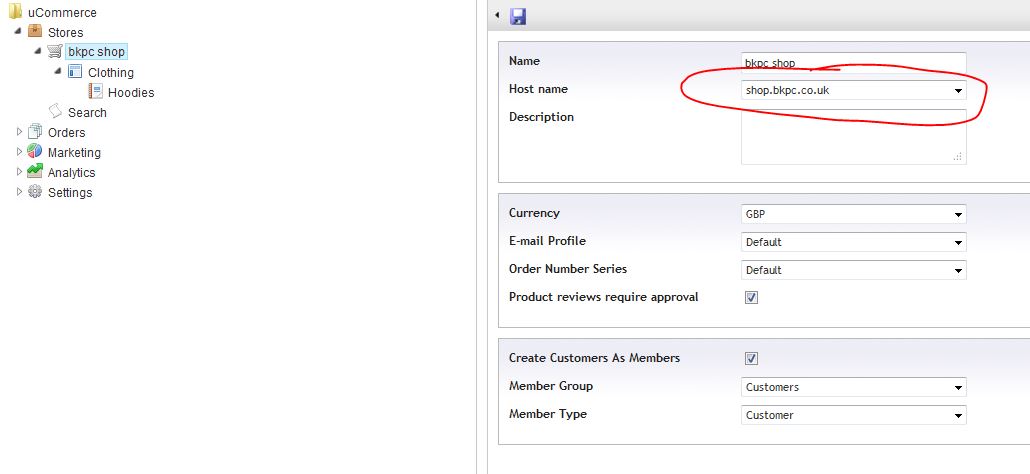The height and width of the screenshot is (474, 1030).
Task: Select Hoodies tree item label
Action: point(131,93)
